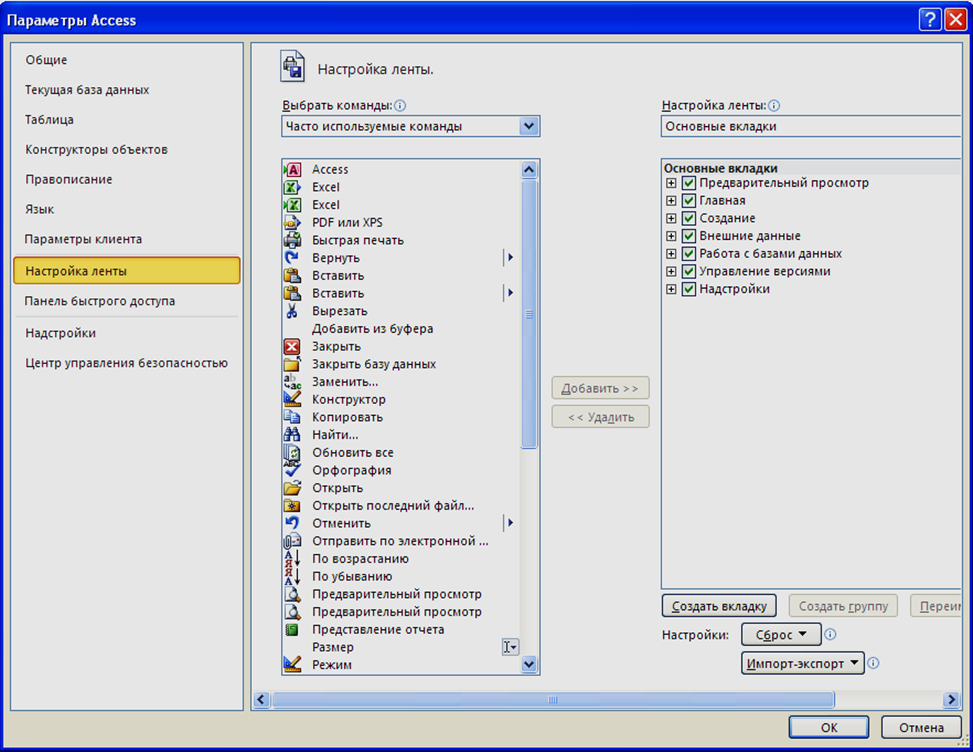Click the Отмена button
The height and width of the screenshot is (752, 973).
coord(921,727)
